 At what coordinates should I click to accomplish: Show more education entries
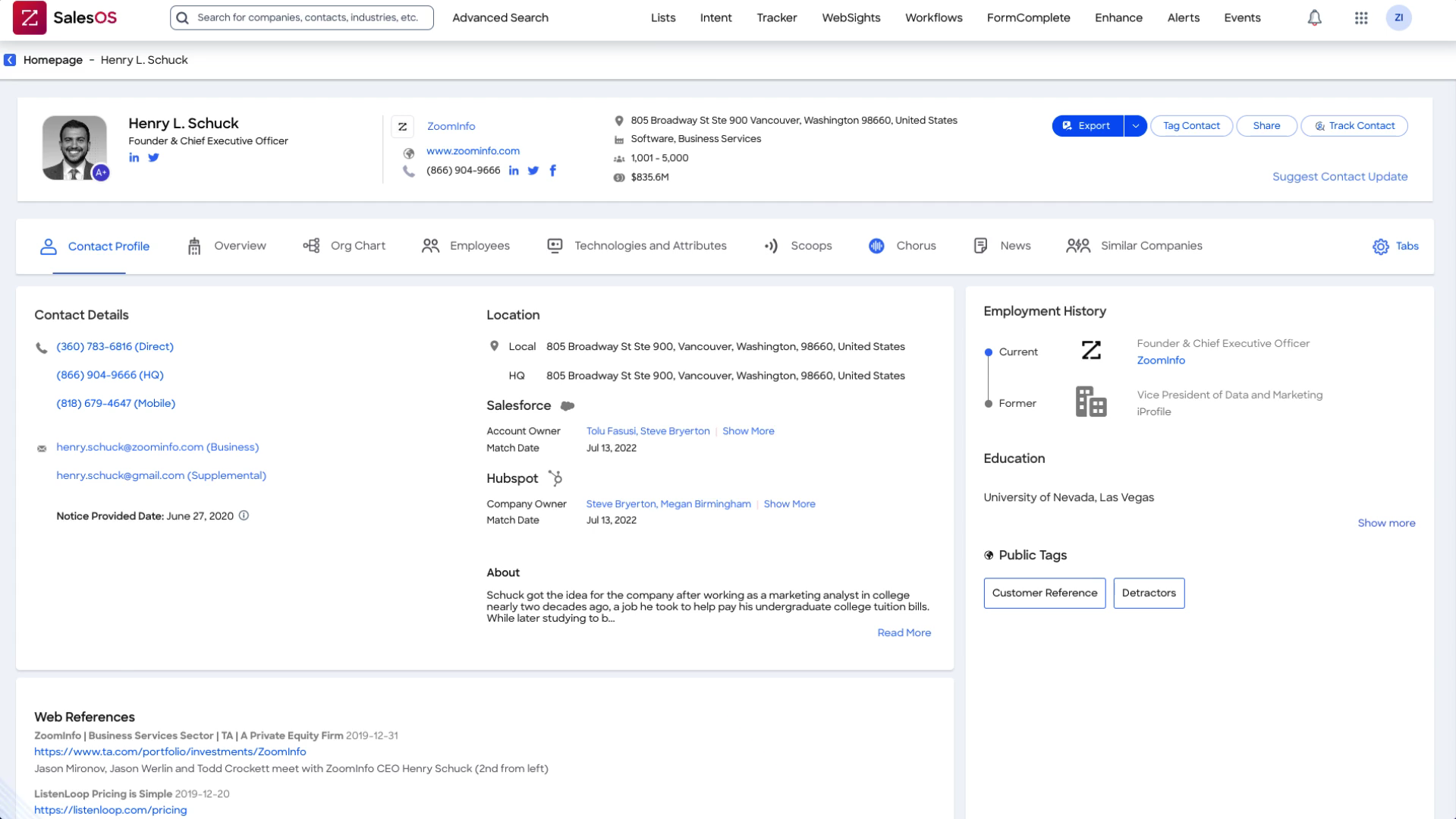pyautogui.click(x=1386, y=523)
